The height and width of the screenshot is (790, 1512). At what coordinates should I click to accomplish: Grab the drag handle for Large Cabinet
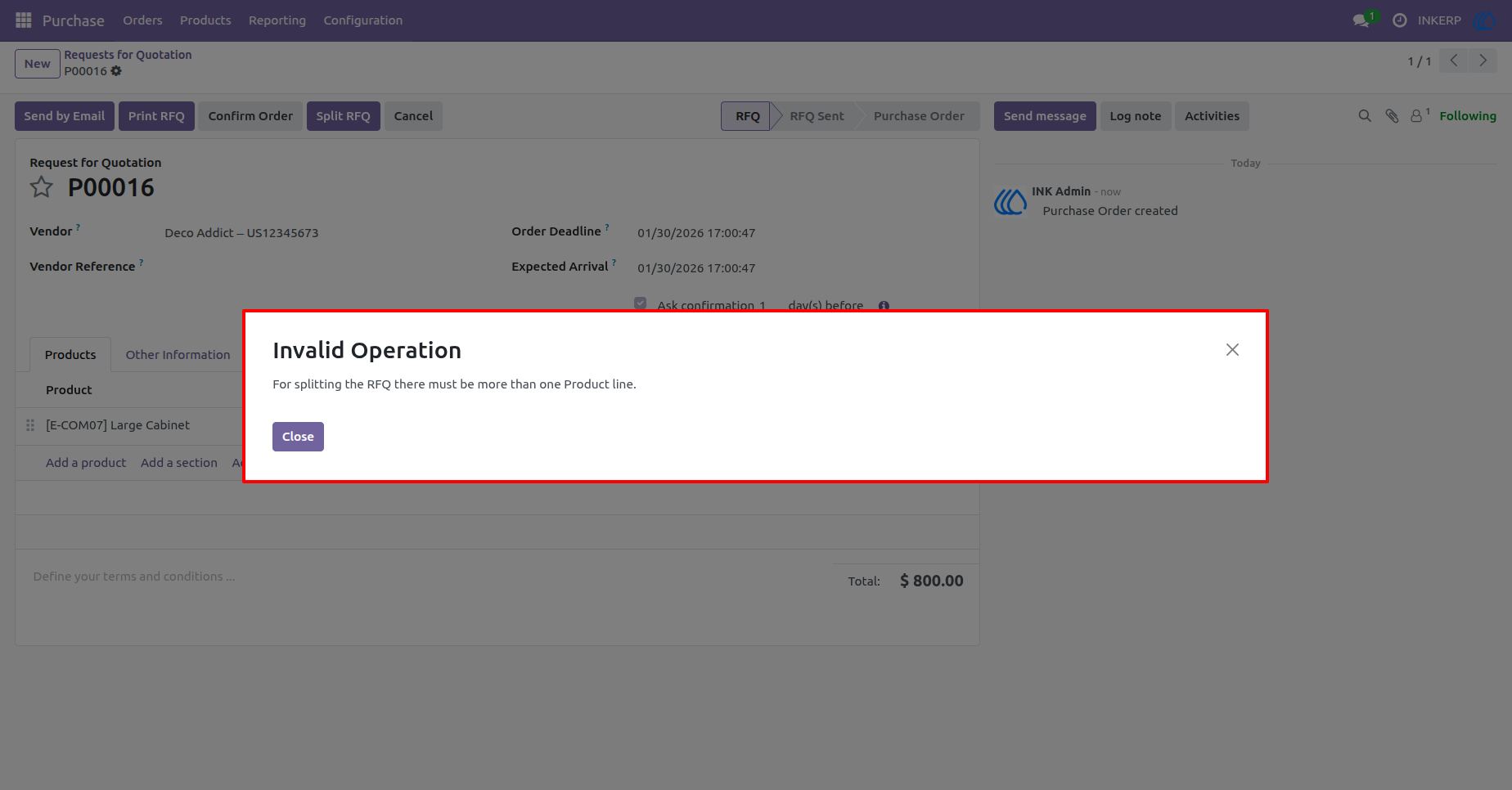point(30,425)
